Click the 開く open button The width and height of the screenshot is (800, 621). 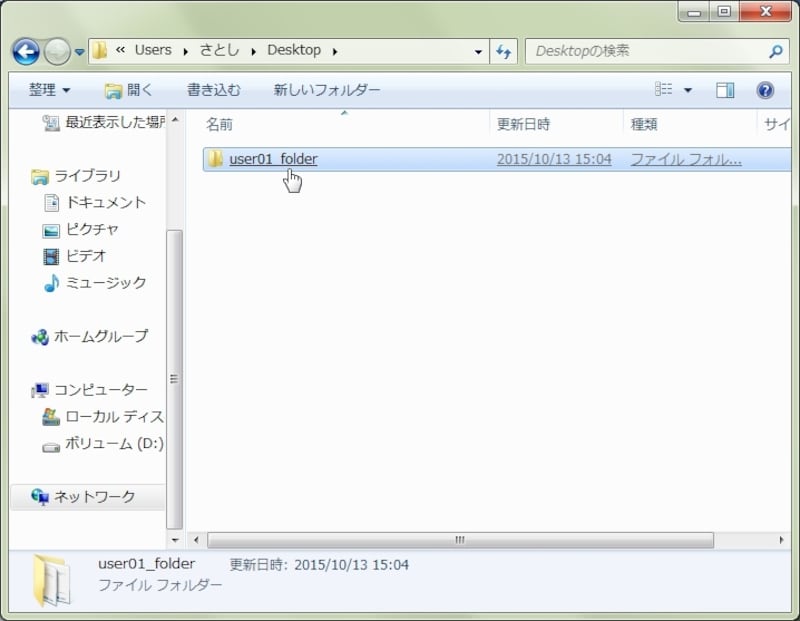[129, 90]
